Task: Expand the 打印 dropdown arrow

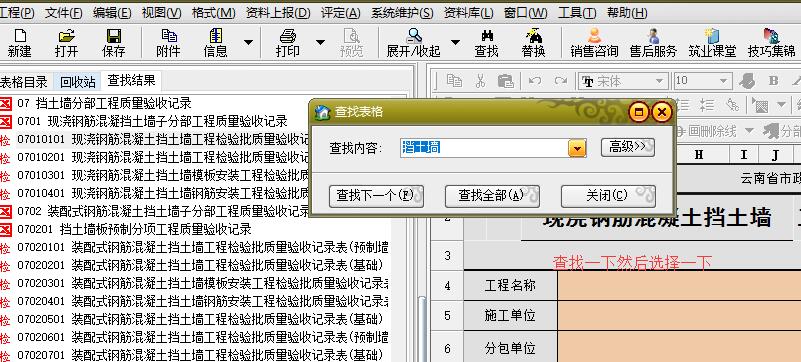Action: pos(320,42)
